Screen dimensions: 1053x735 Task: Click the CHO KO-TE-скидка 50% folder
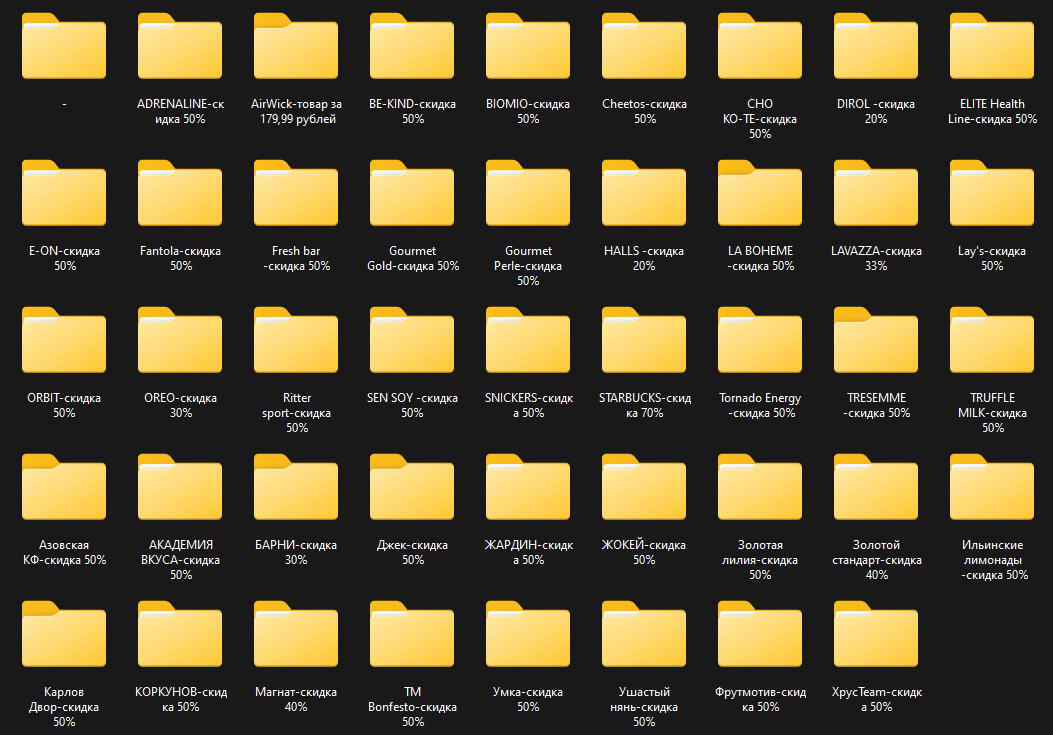(x=760, y=46)
